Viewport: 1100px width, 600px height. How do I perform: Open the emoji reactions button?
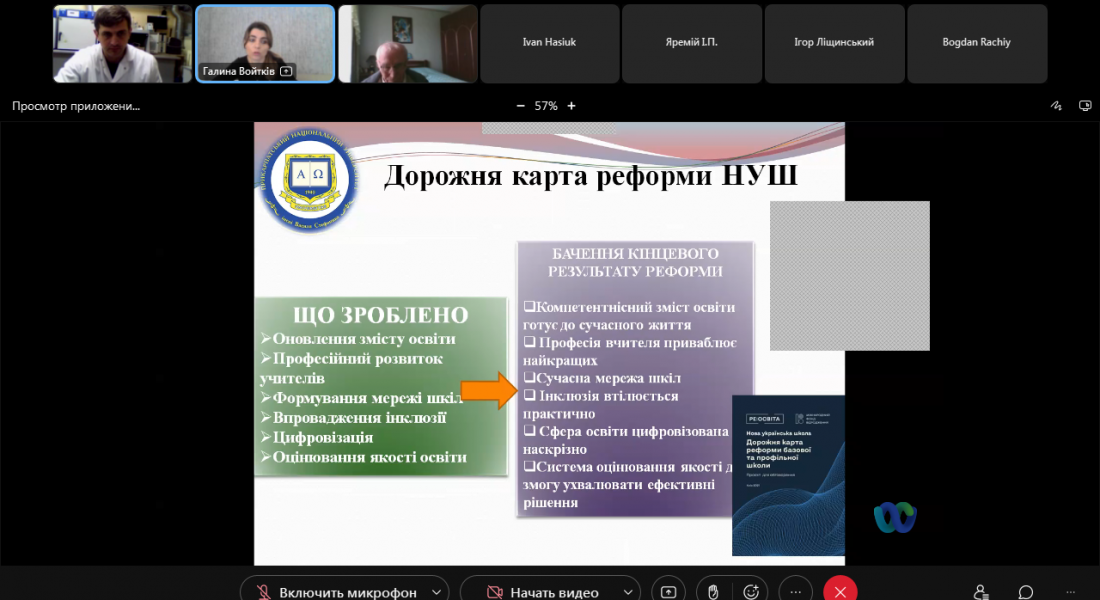click(x=752, y=591)
